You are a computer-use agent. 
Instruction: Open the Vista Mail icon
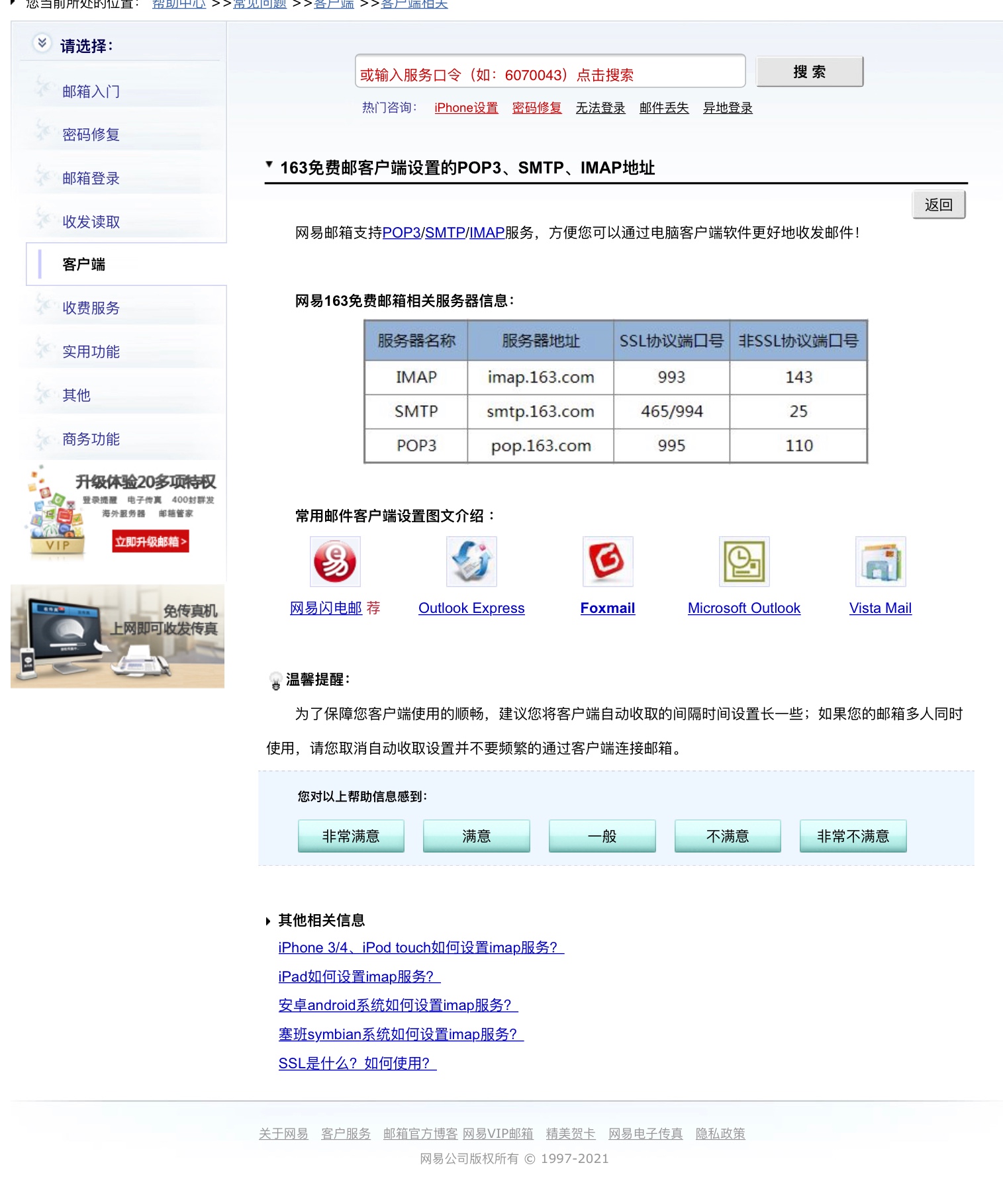880,561
